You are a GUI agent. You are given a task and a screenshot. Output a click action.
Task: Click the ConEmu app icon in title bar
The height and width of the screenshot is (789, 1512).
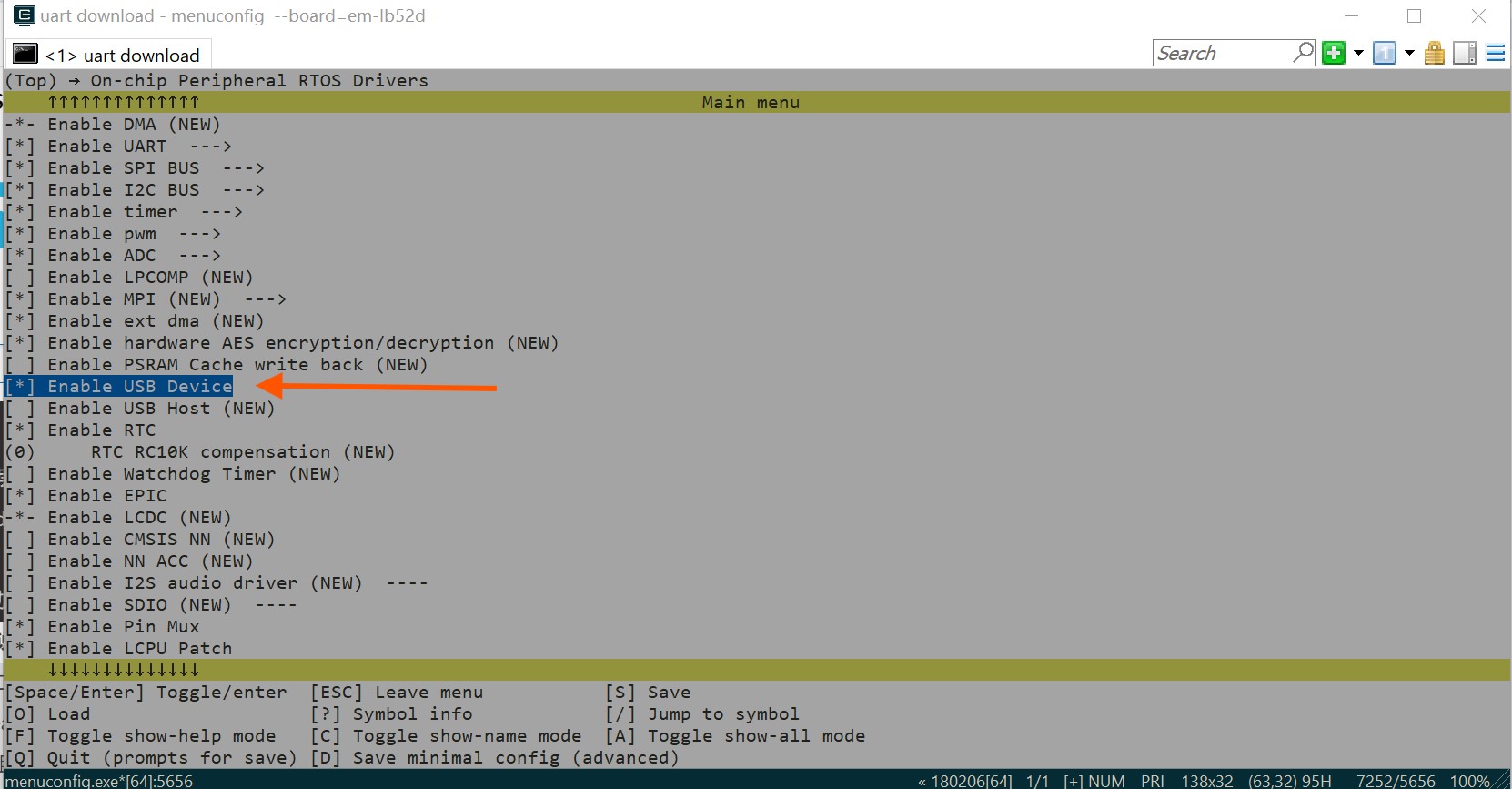pyautogui.click(x=24, y=15)
